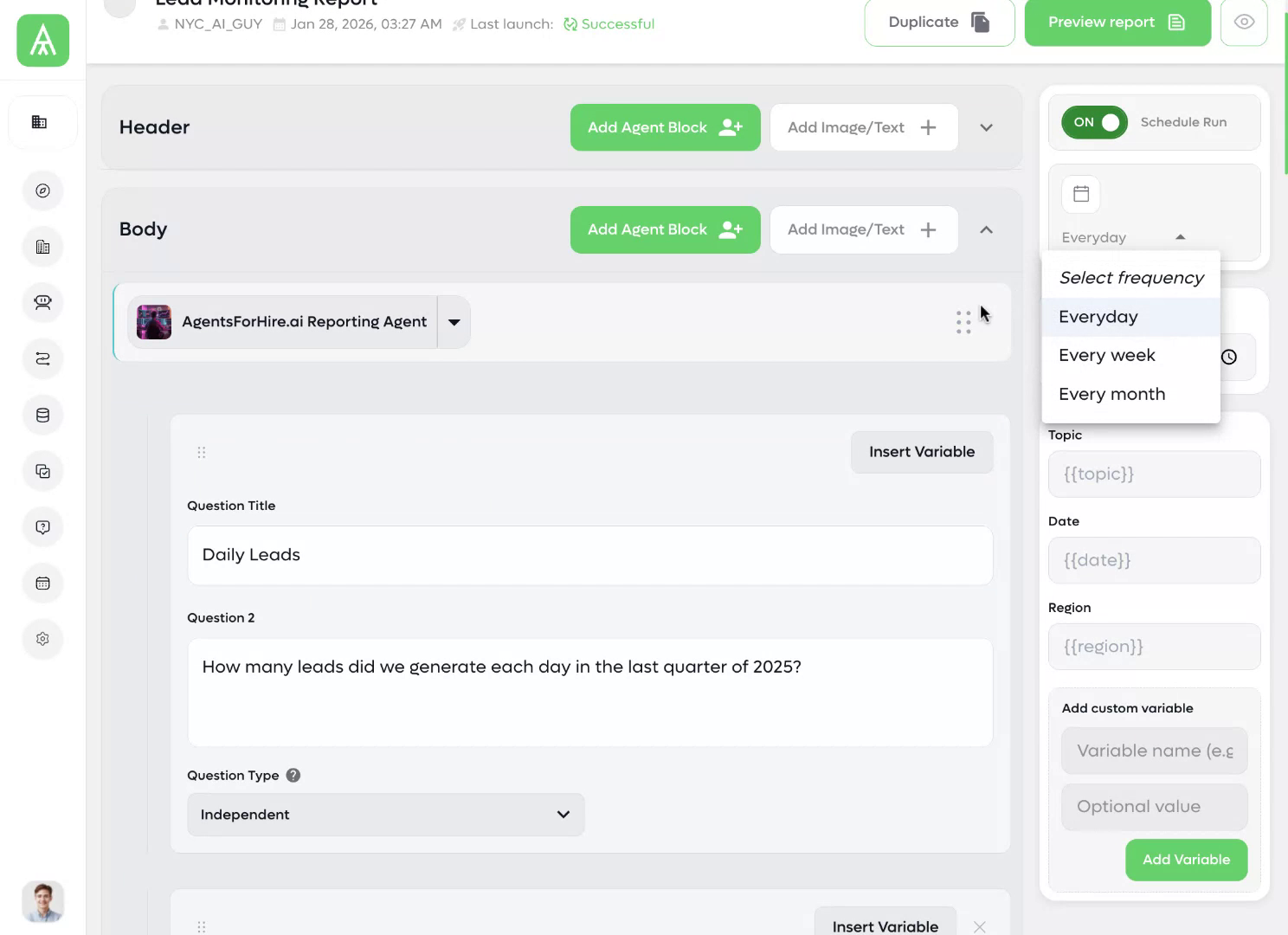
Task: Click the Select frequency menu heading
Action: coord(1130,278)
